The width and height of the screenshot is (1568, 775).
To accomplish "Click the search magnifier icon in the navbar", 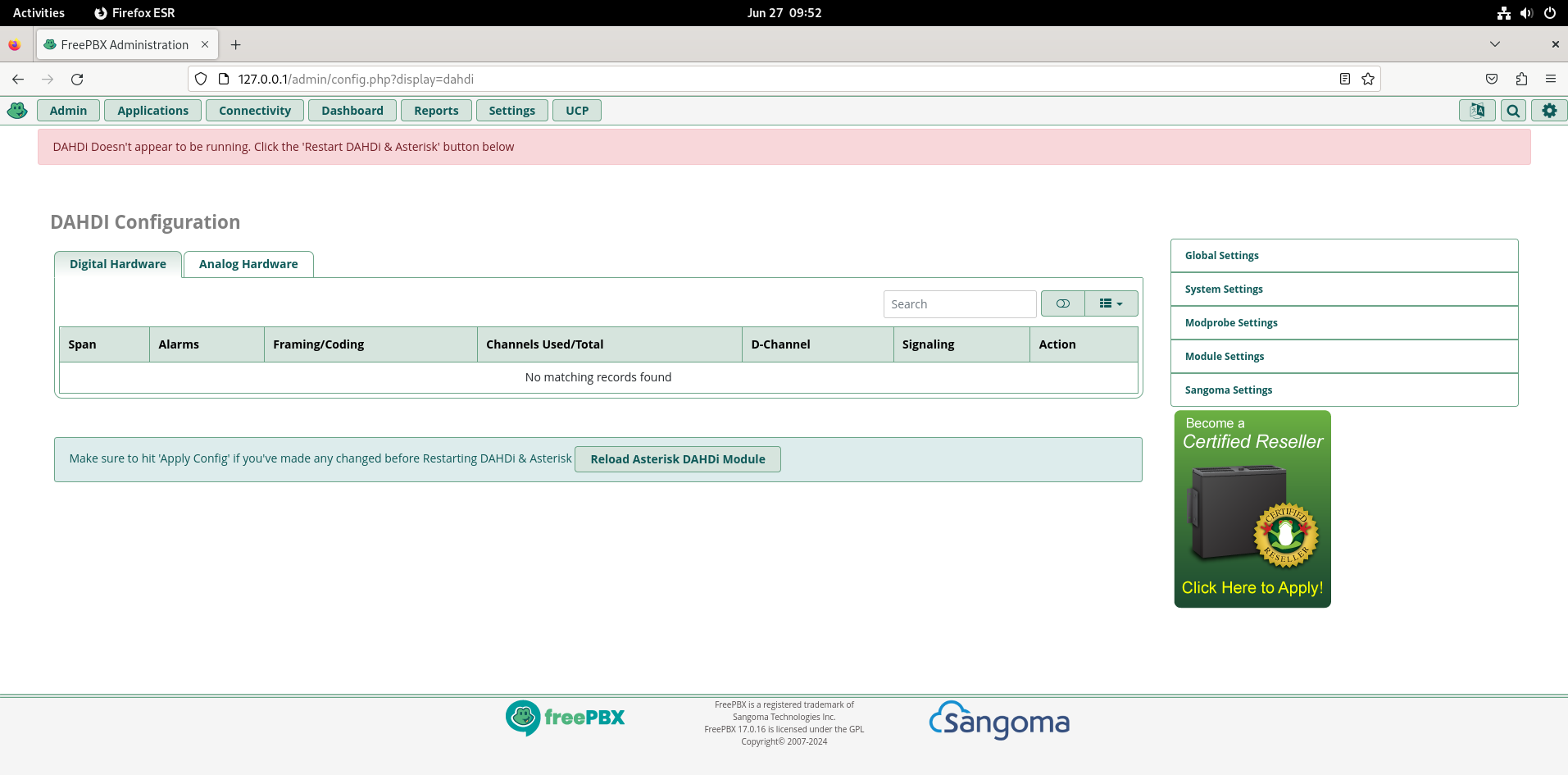I will click(1512, 110).
